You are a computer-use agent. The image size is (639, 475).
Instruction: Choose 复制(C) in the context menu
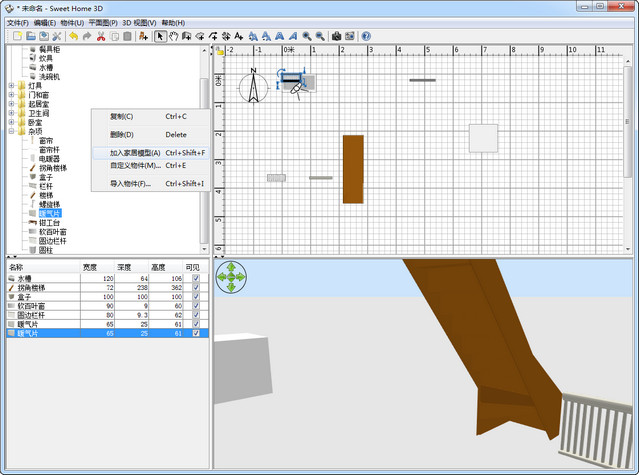click(x=150, y=117)
